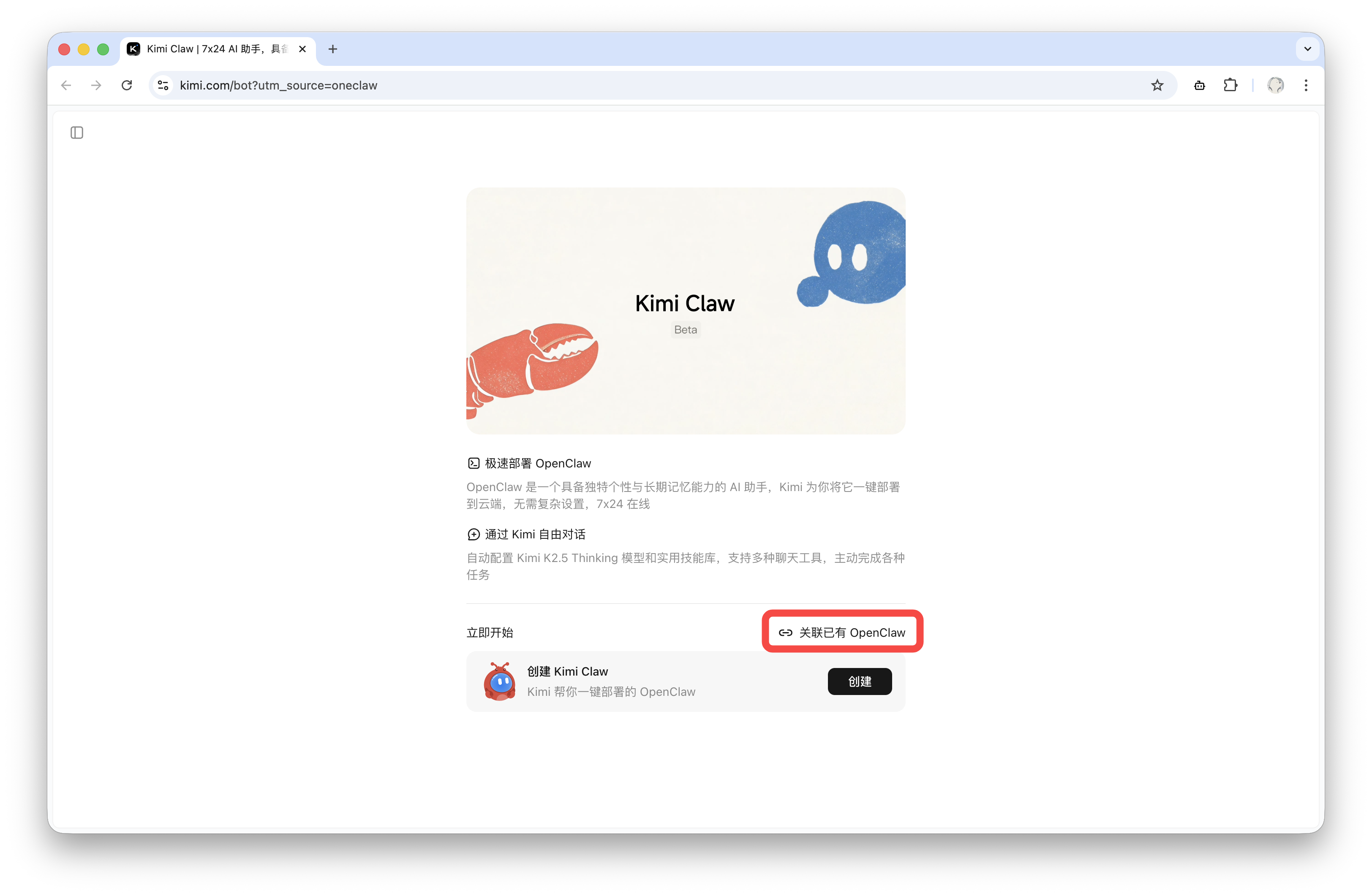Screen dimensions: 1372x896
Task: Click the polar bear profile avatar
Action: click(1276, 85)
